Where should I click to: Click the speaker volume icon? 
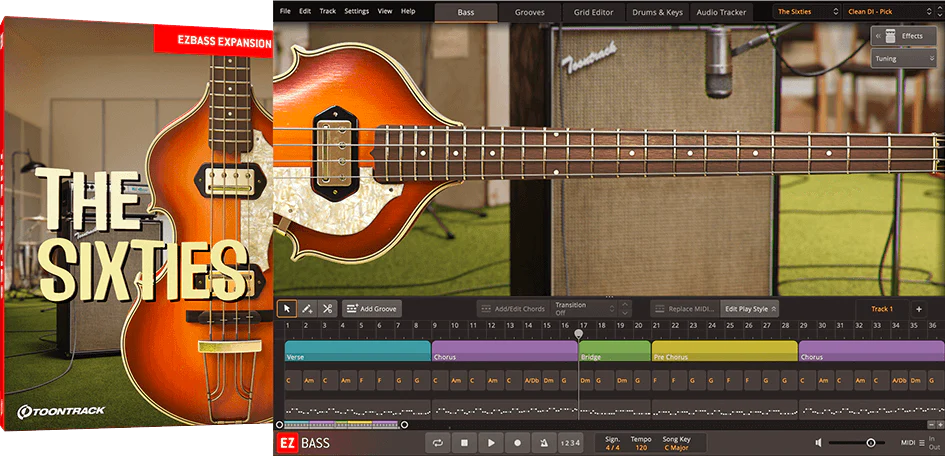coord(818,442)
